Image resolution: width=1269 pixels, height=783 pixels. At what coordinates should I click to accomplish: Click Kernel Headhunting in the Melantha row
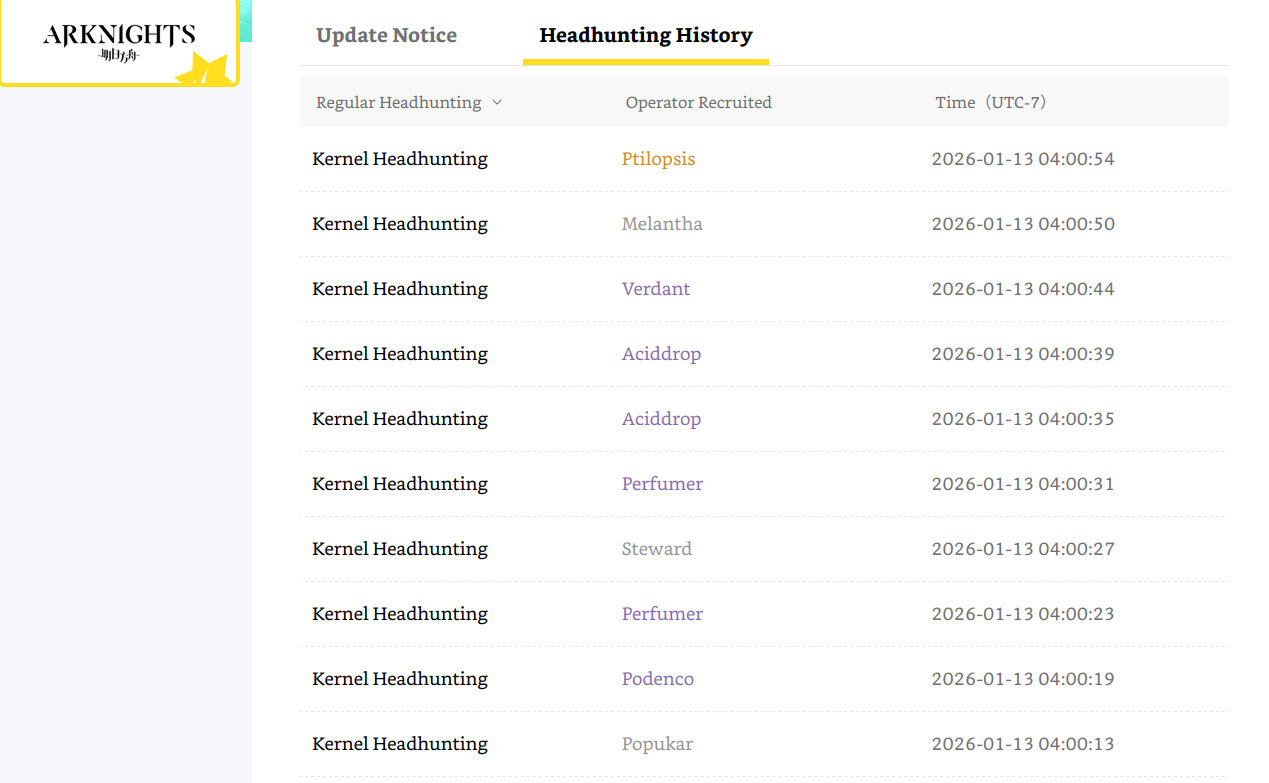(x=400, y=224)
